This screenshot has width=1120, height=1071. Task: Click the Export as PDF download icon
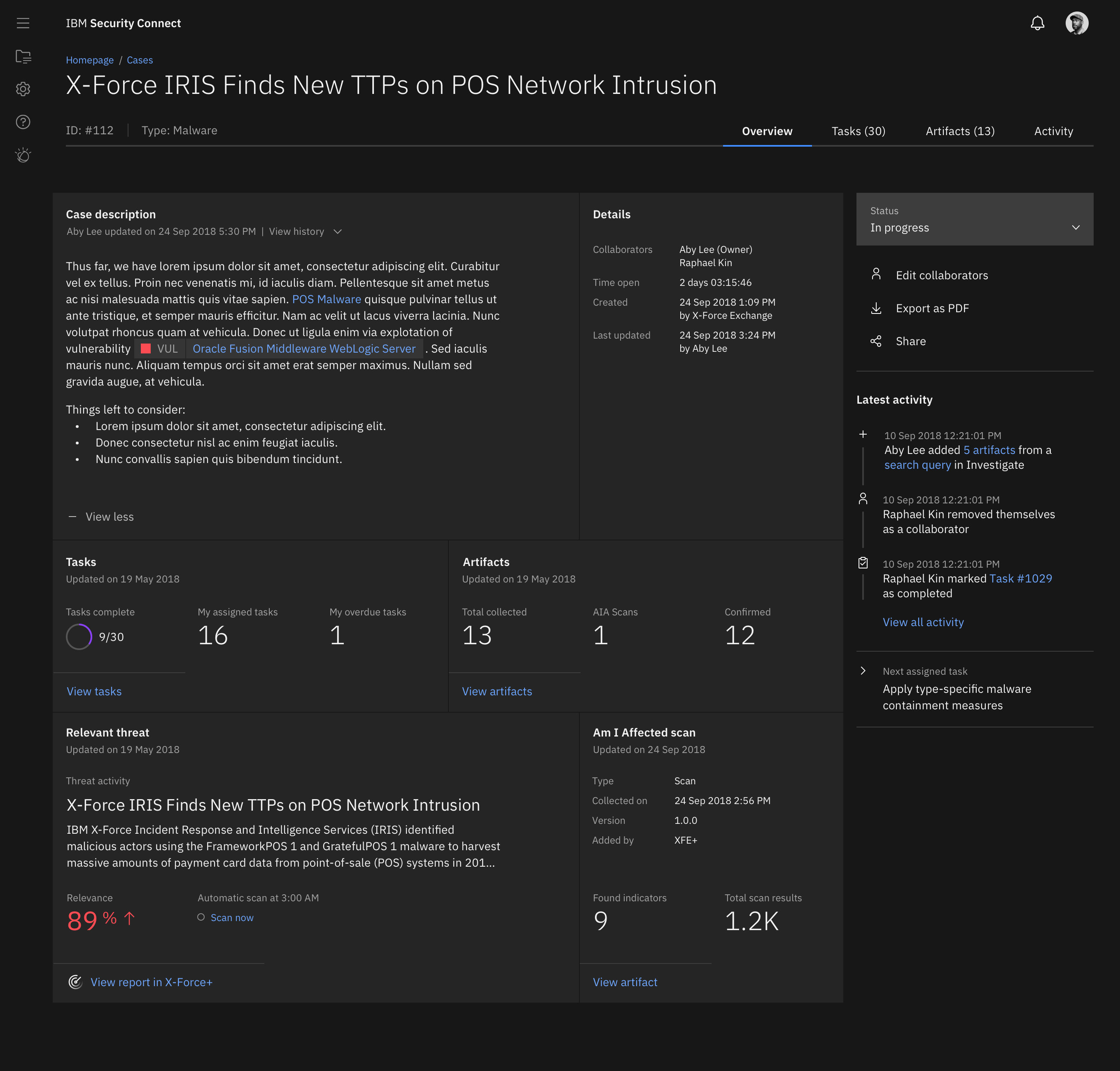click(876, 308)
